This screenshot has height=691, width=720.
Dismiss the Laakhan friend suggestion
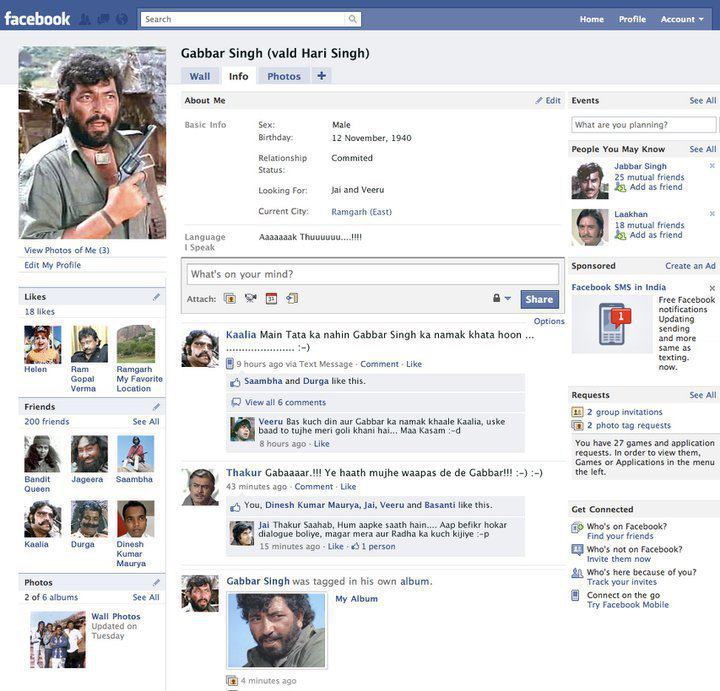click(712, 214)
